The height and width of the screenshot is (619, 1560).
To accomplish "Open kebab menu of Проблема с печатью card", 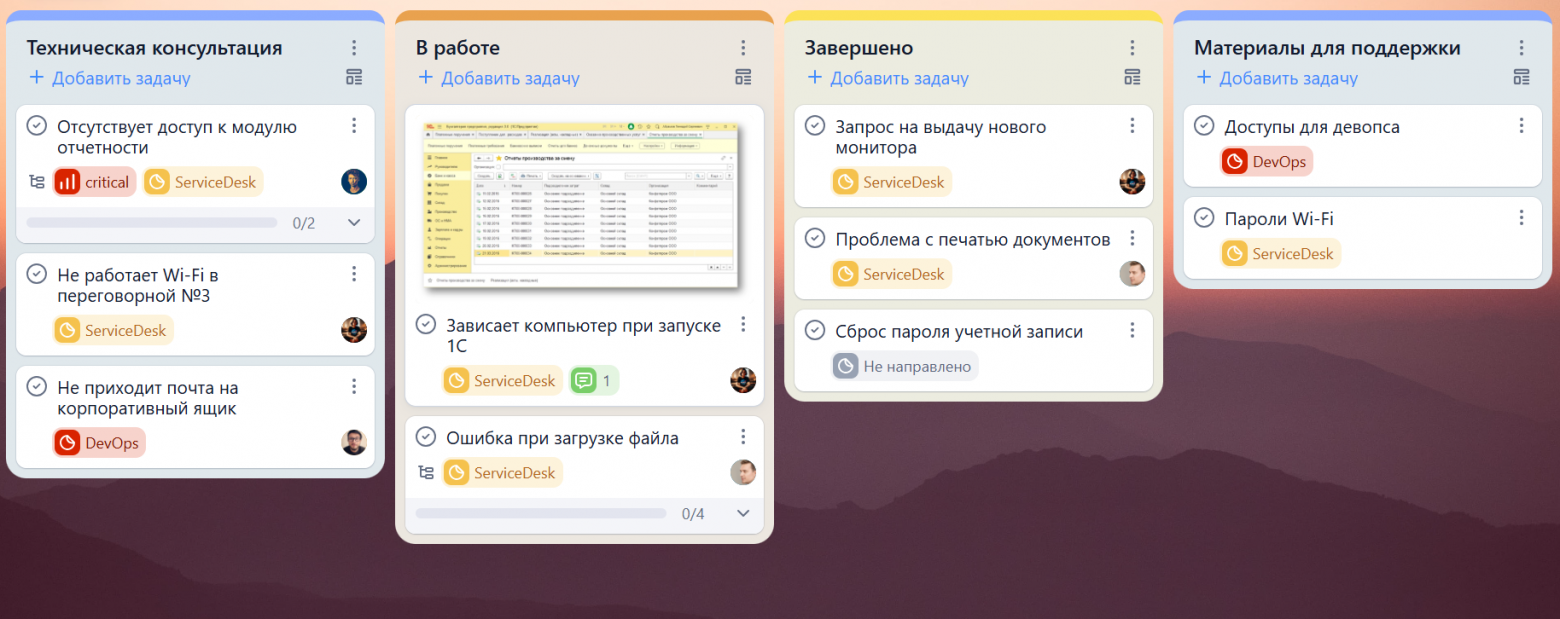I will 1132,238.
